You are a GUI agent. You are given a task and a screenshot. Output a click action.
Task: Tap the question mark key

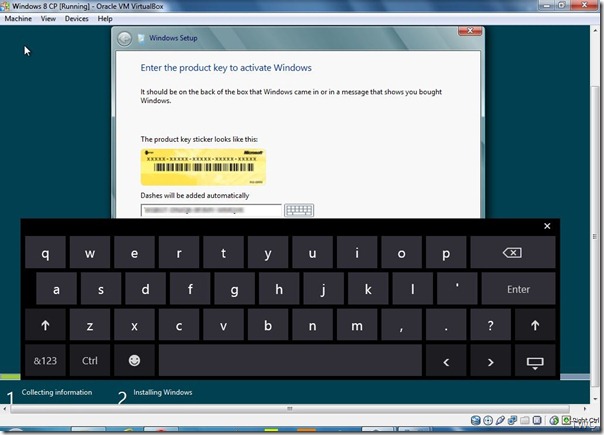[x=490, y=325]
